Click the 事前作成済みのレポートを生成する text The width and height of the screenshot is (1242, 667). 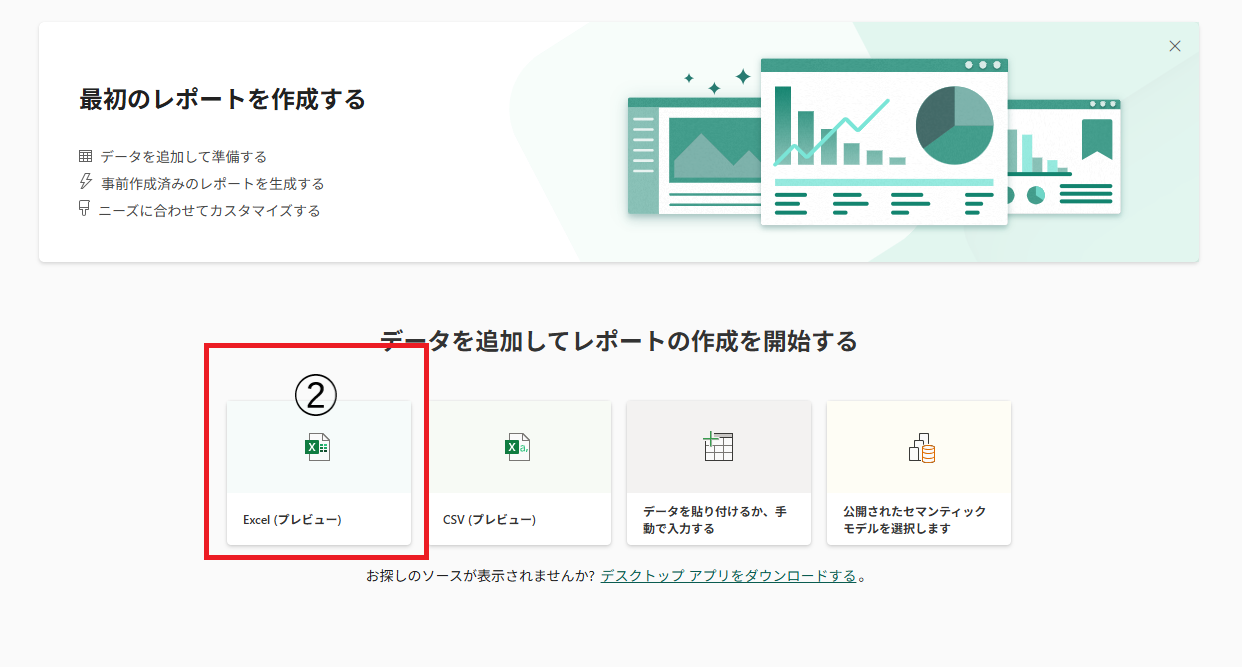click(212, 184)
